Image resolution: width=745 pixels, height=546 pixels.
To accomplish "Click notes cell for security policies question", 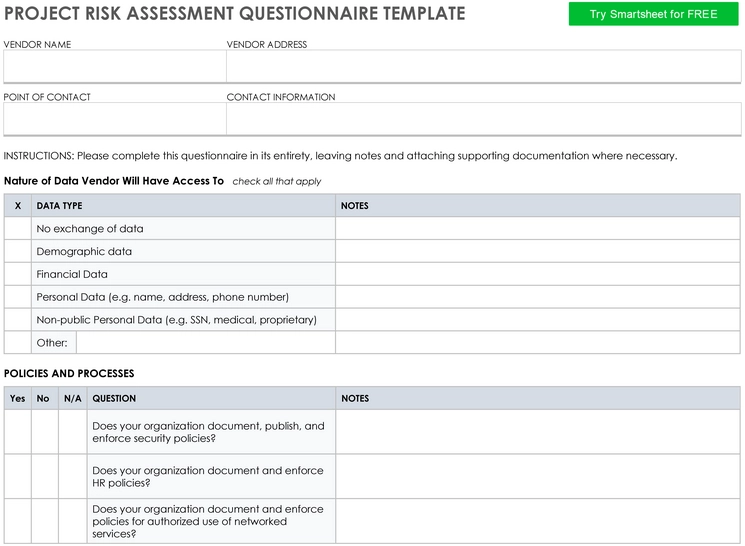I will (x=538, y=432).
